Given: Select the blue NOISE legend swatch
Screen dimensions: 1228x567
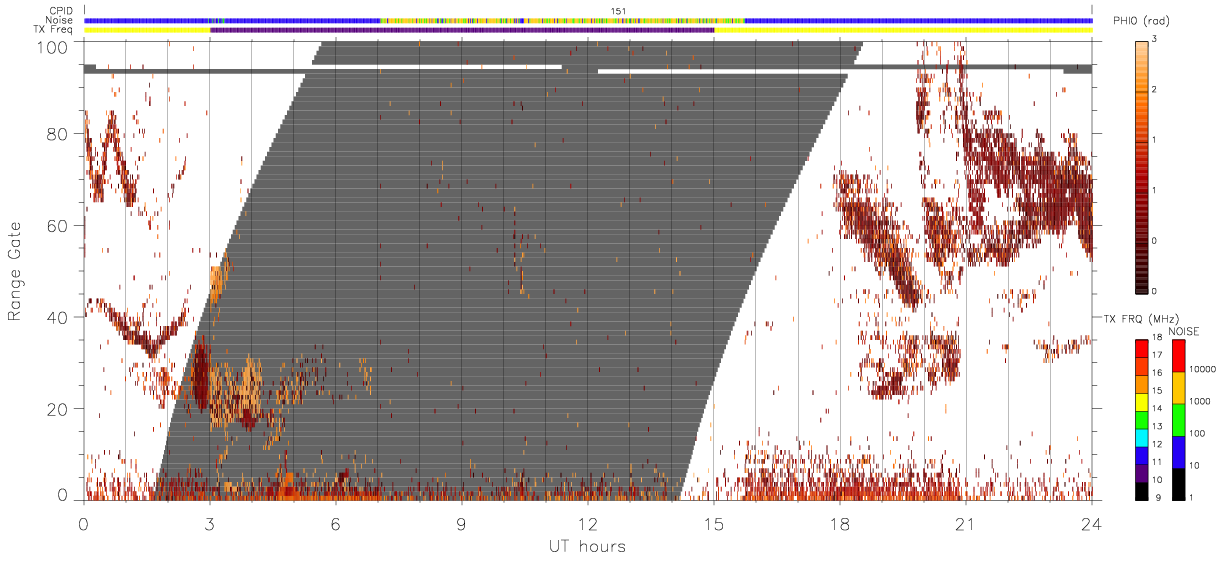Looking at the screenshot, I should pyautogui.click(x=1179, y=451).
